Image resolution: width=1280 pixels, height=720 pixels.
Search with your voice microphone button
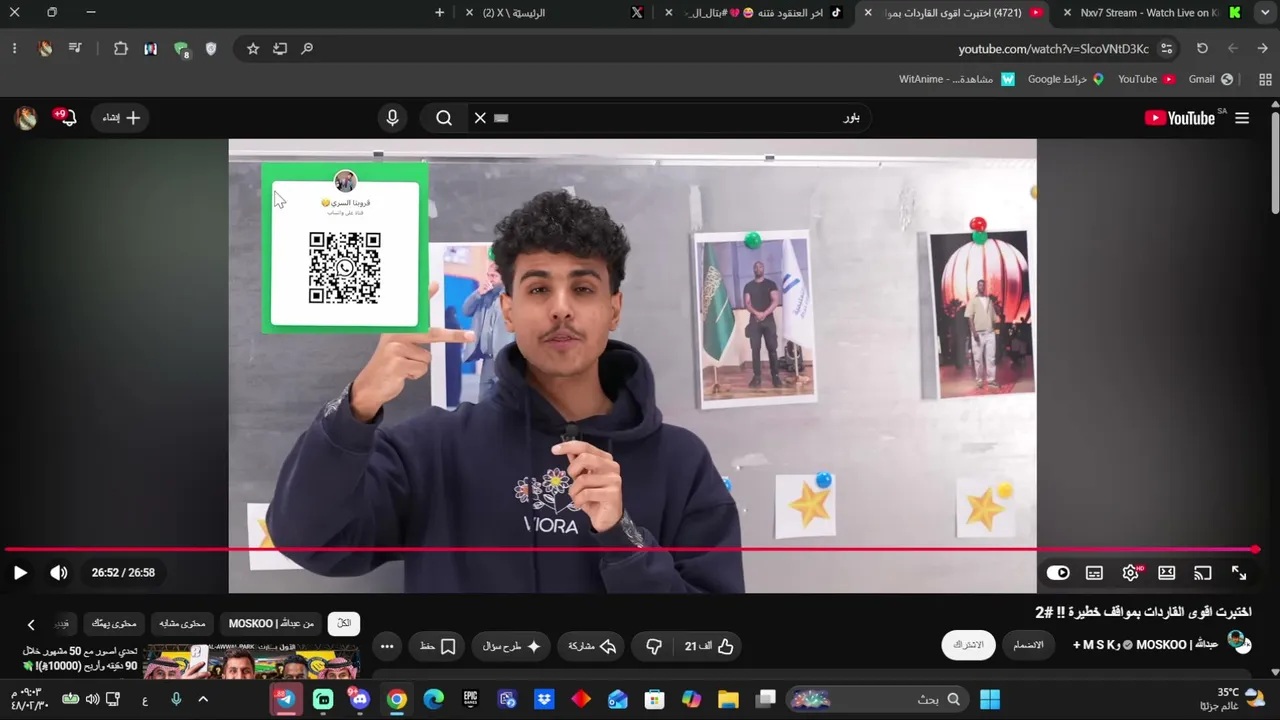coord(392,118)
